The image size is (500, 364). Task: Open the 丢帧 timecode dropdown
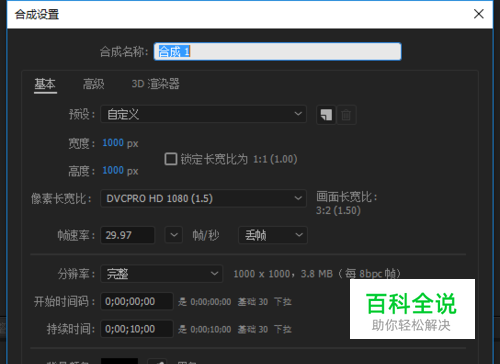pyautogui.click(x=273, y=235)
